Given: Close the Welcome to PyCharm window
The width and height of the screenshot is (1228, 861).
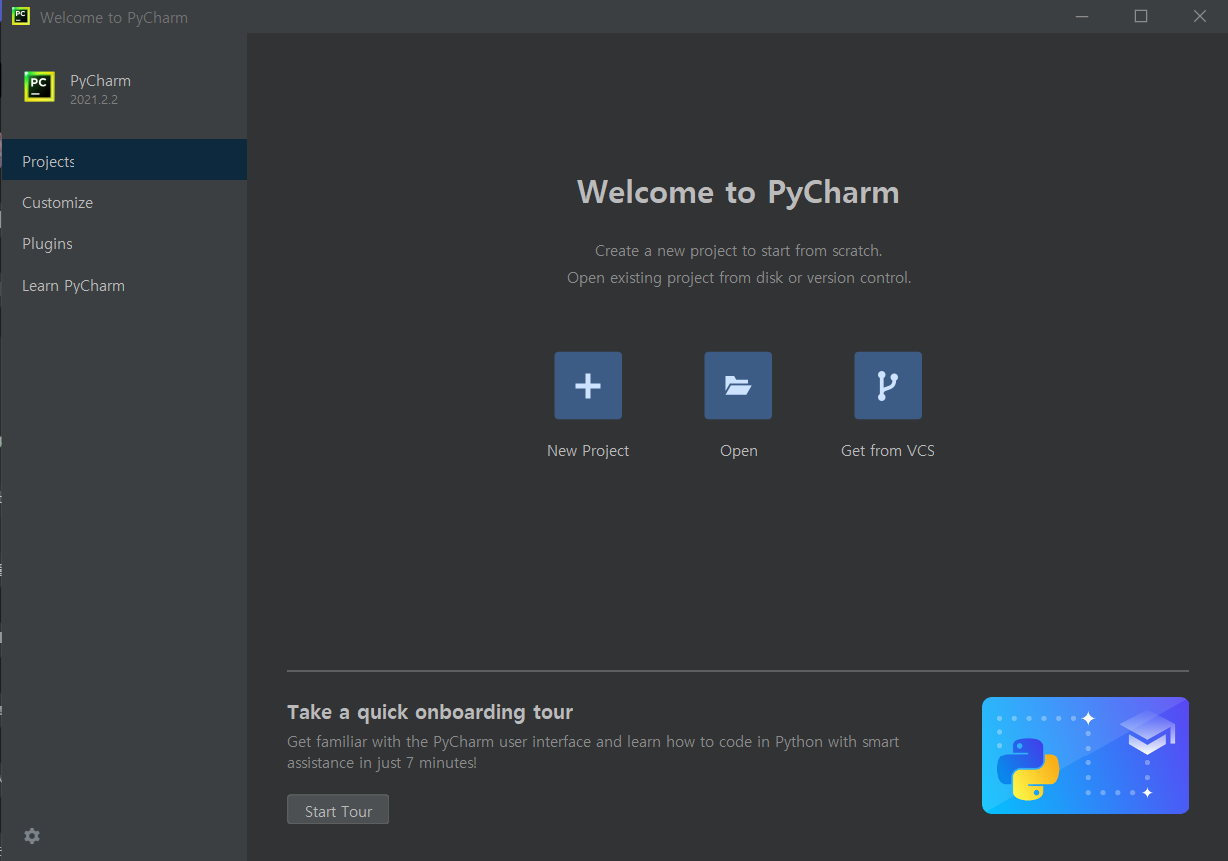Looking at the screenshot, I should click(x=1199, y=16).
